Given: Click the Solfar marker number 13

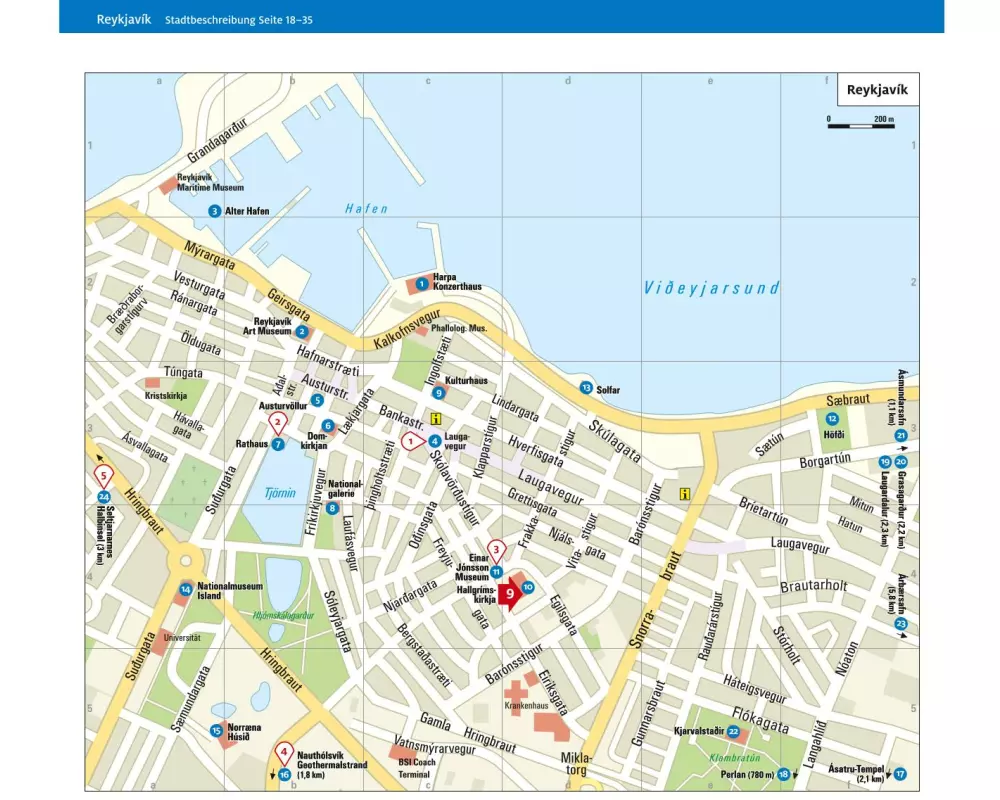Looking at the screenshot, I should (x=586, y=388).
